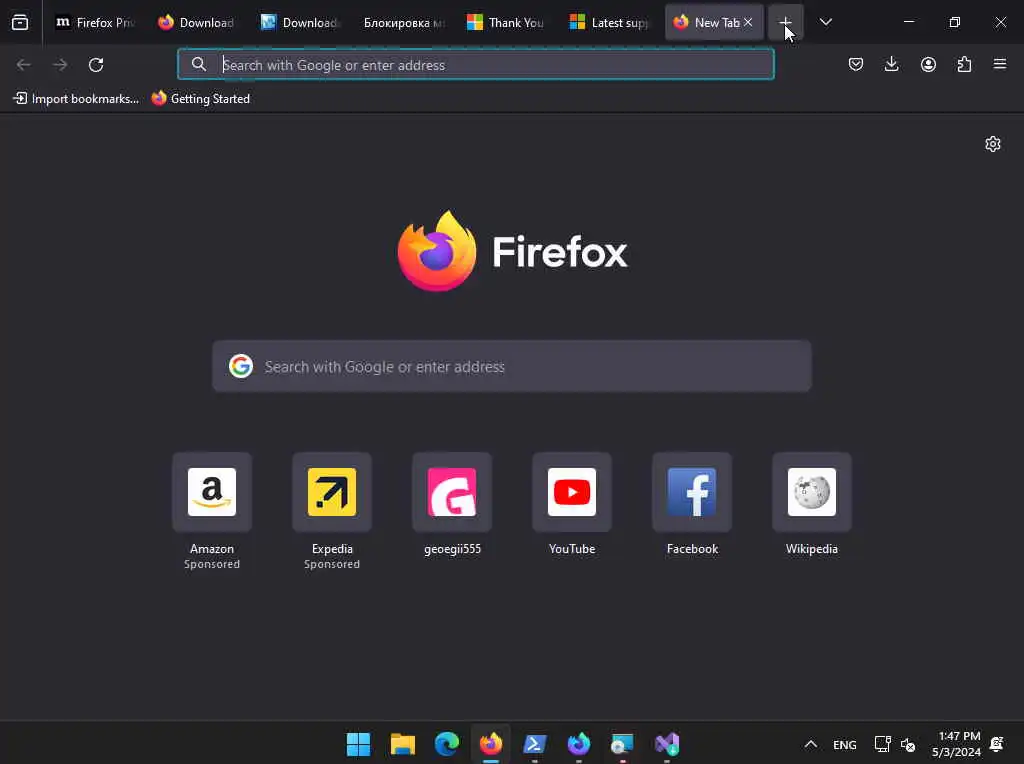1024x764 pixels.
Task: Close the New Tab tab
Action: 748,22
